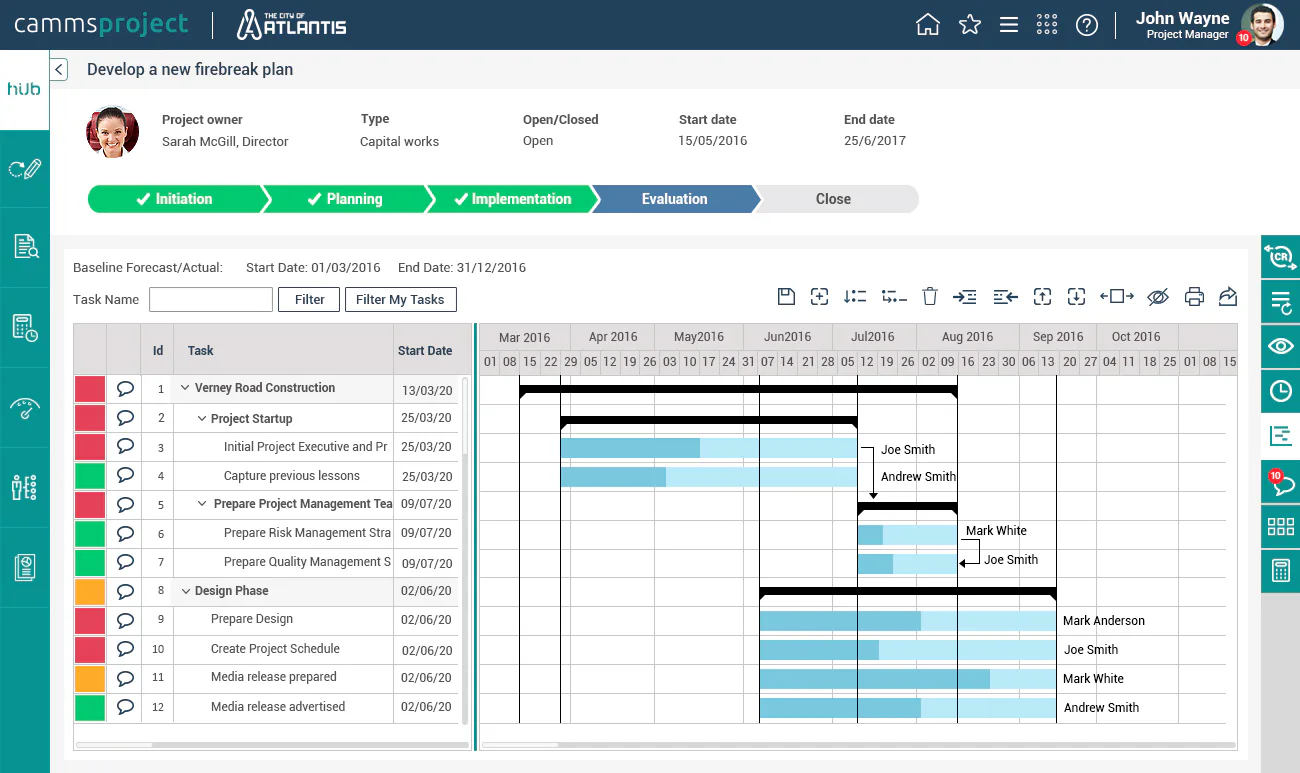The image size is (1300, 773).
Task: Open the Add New Task icon
Action: click(x=820, y=296)
